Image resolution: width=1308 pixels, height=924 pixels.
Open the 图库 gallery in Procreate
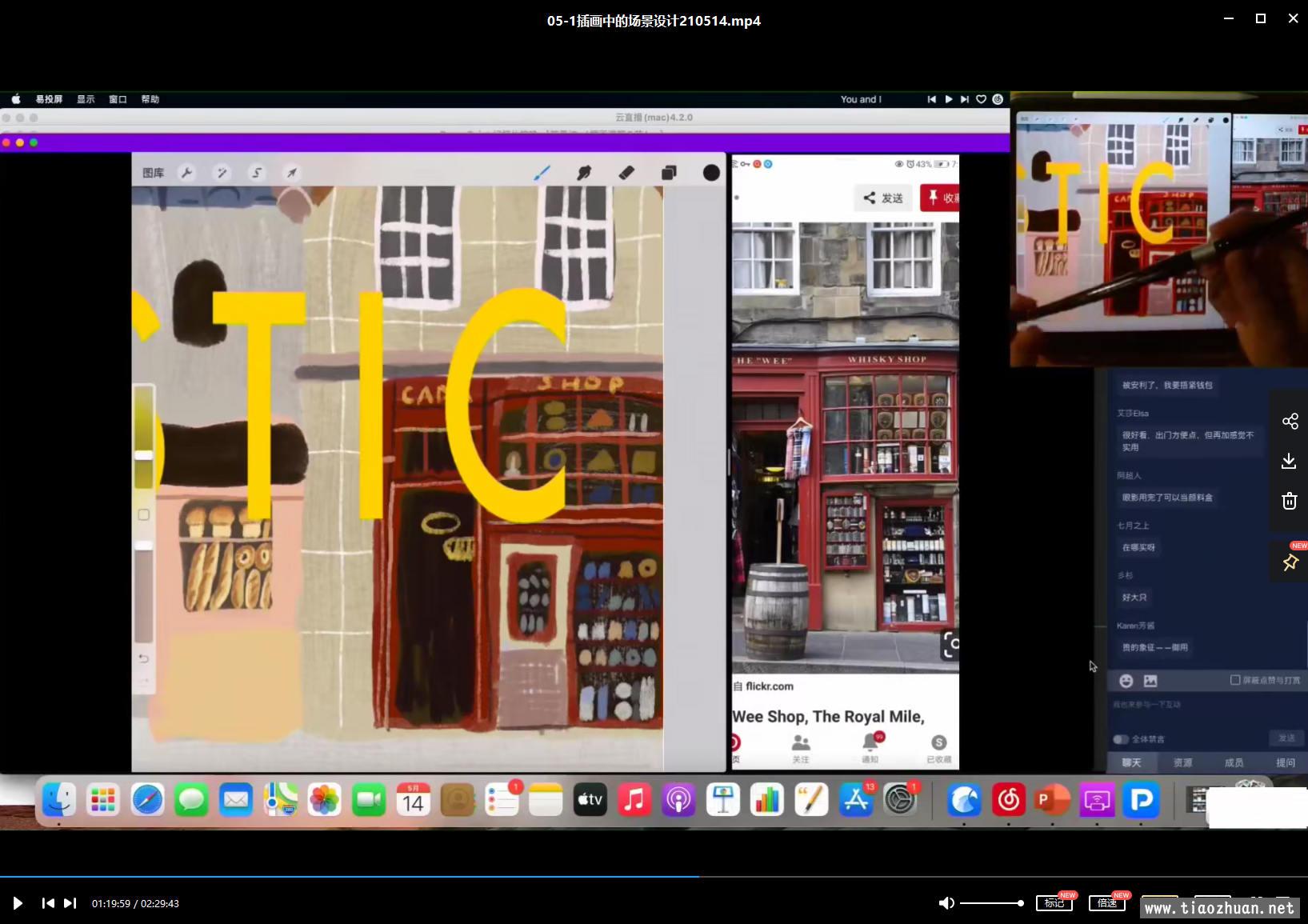coord(153,173)
